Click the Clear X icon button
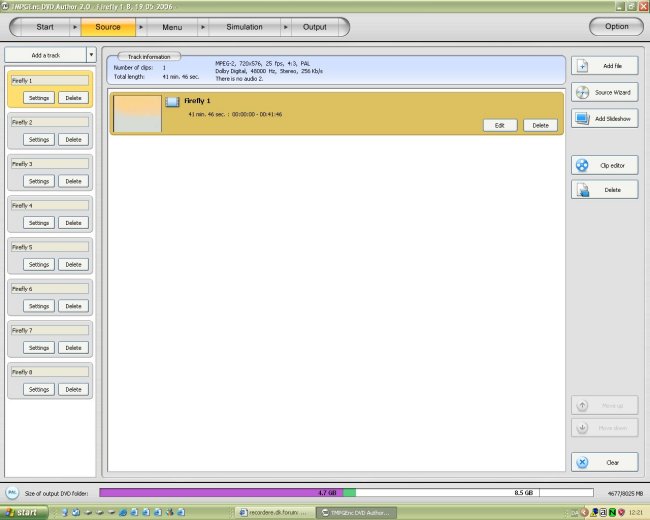Image resolution: width=650 pixels, height=520 pixels. click(582, 462)
